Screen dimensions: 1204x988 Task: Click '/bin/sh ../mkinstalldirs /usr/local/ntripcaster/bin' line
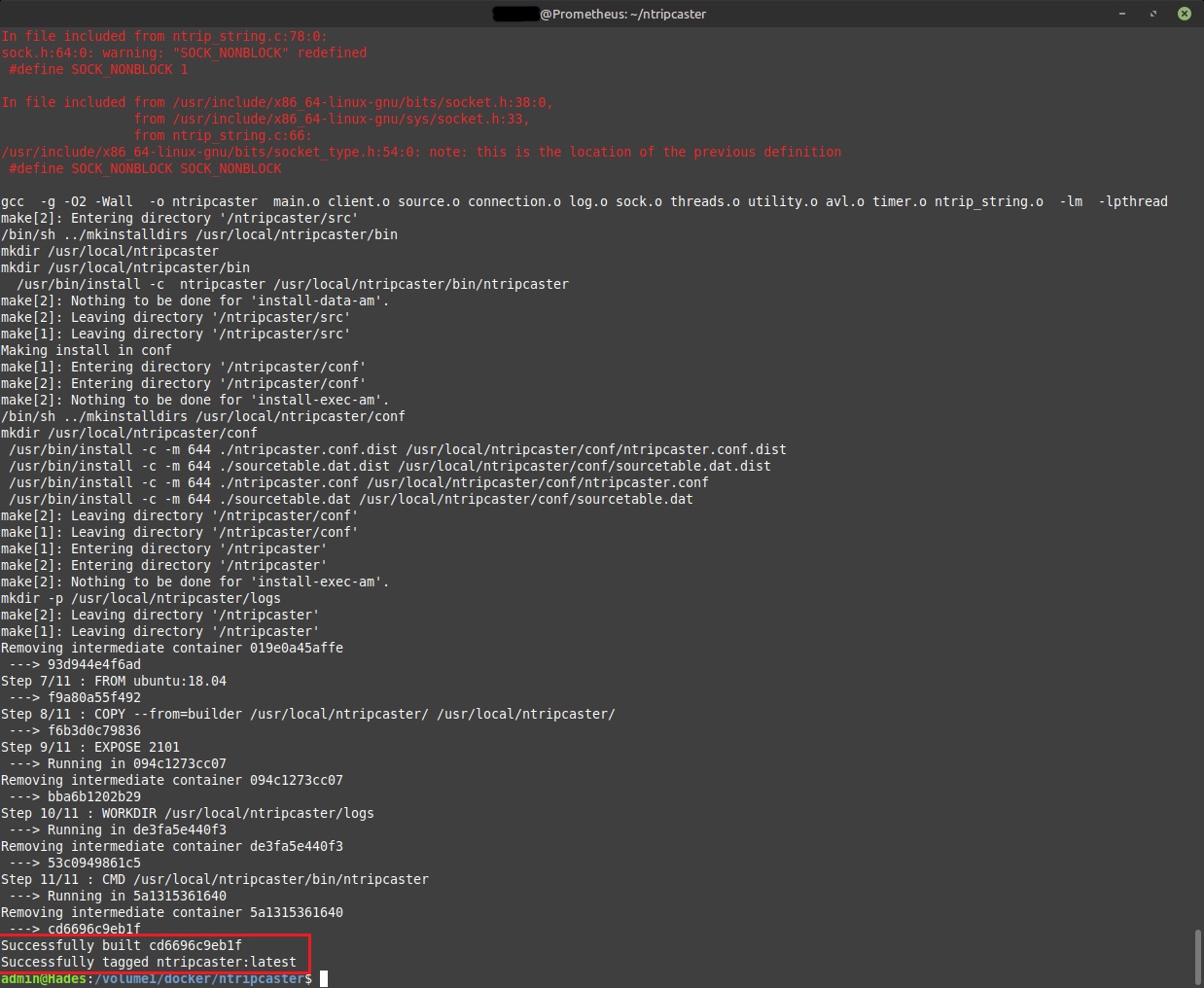coord(199,234)
